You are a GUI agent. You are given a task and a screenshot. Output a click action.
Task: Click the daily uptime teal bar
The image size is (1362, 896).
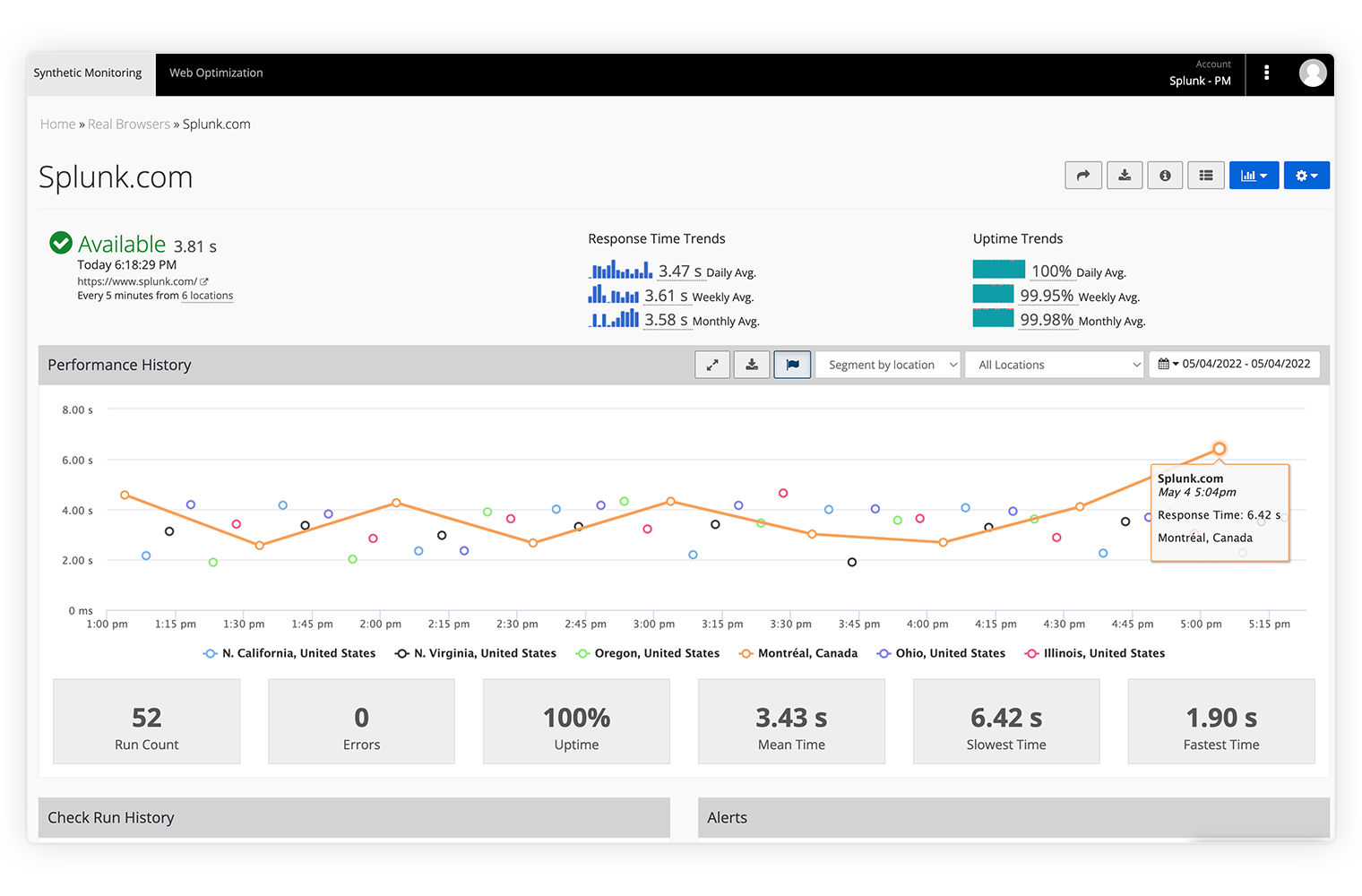(999, 269)
